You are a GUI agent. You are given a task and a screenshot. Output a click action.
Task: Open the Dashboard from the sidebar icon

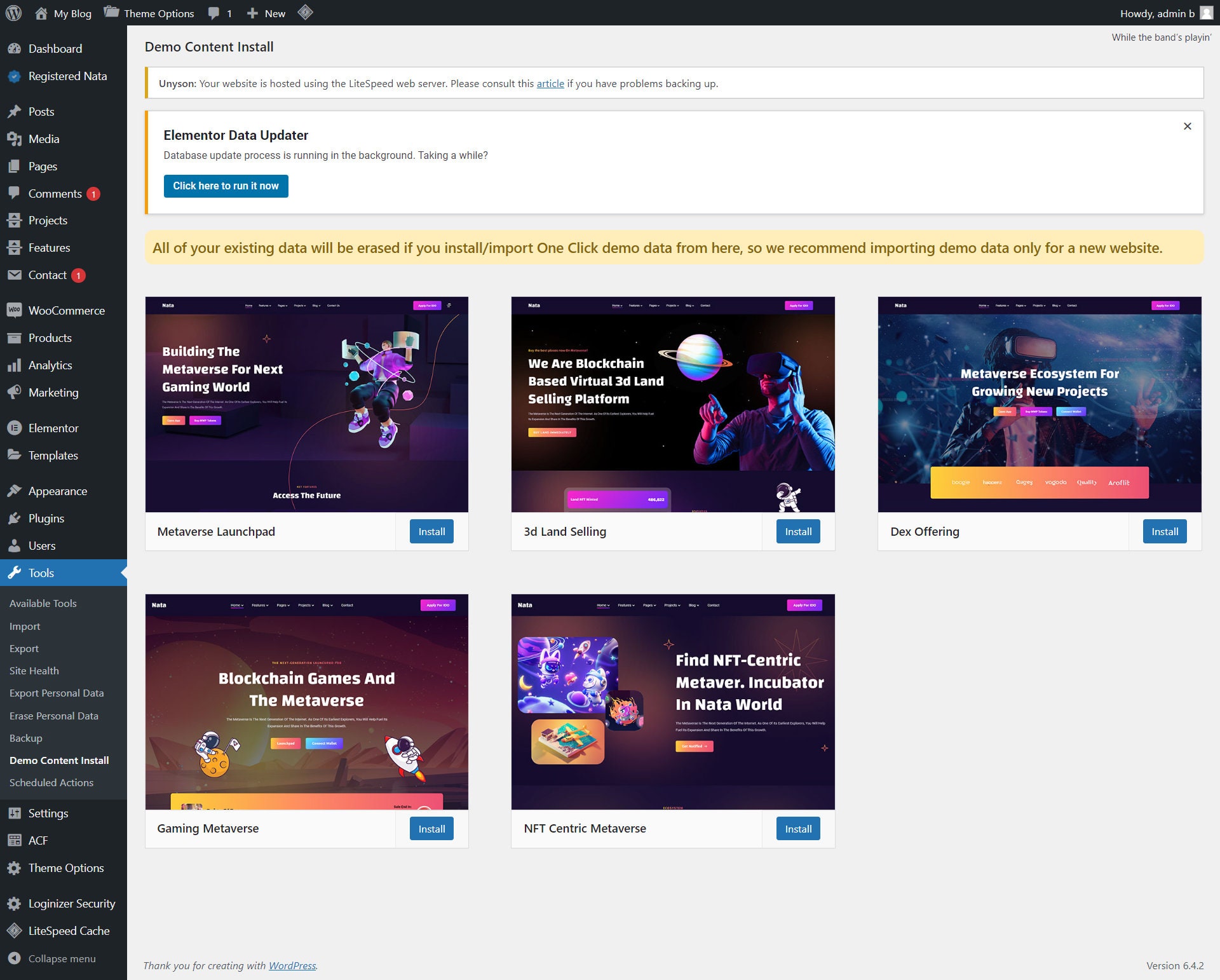14,48
